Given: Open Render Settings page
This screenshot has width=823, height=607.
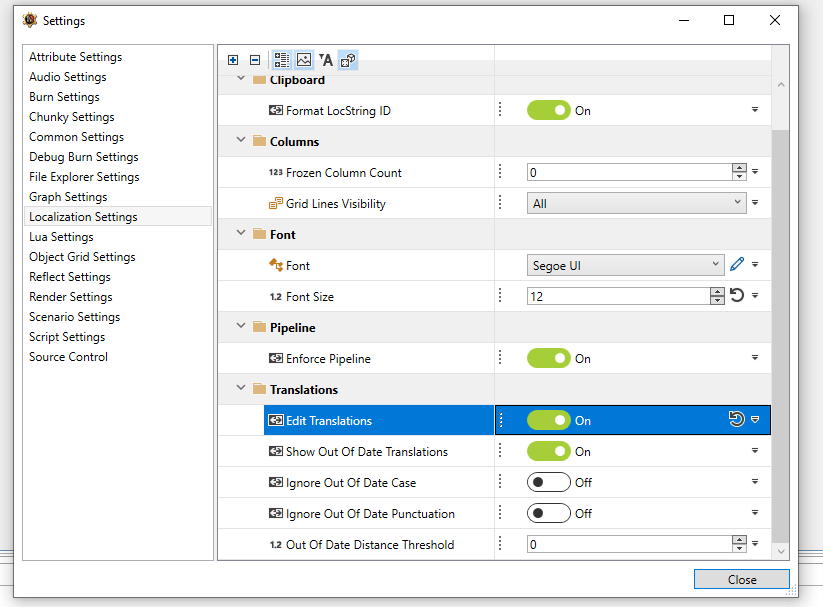Looking at the screenshot, I should click(71, 296).
